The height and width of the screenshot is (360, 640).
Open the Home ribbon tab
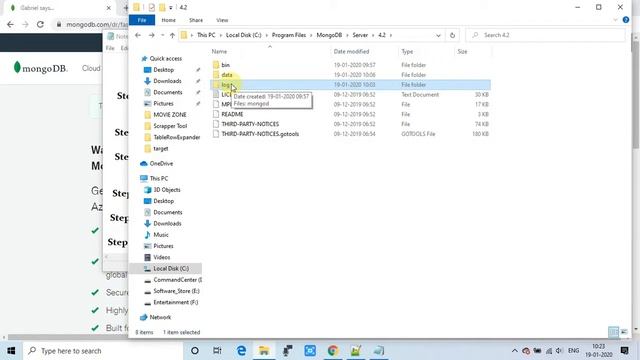[x=168, y=20]
